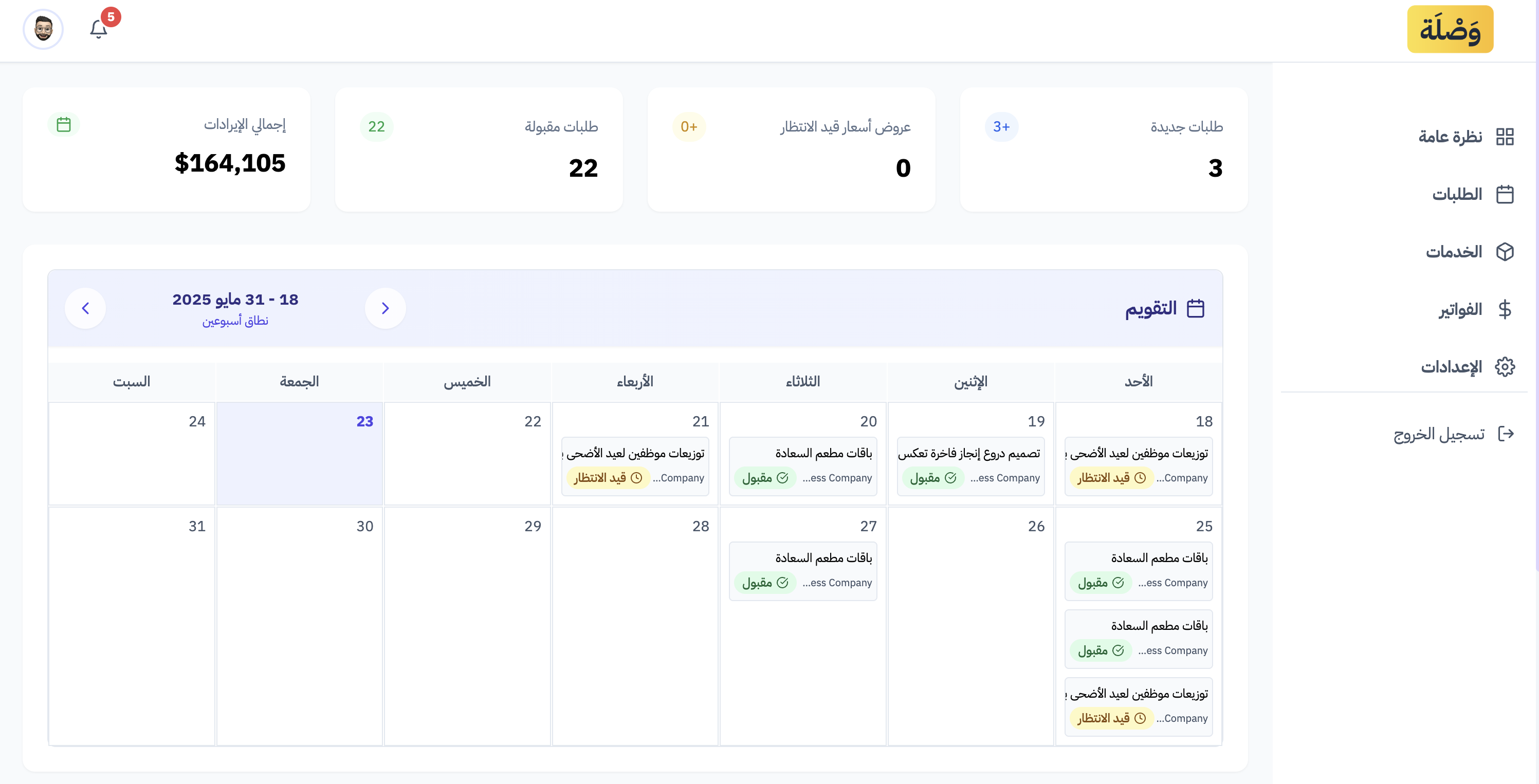
Task: Open the notifications bell
Action: [x=99, y=29]
